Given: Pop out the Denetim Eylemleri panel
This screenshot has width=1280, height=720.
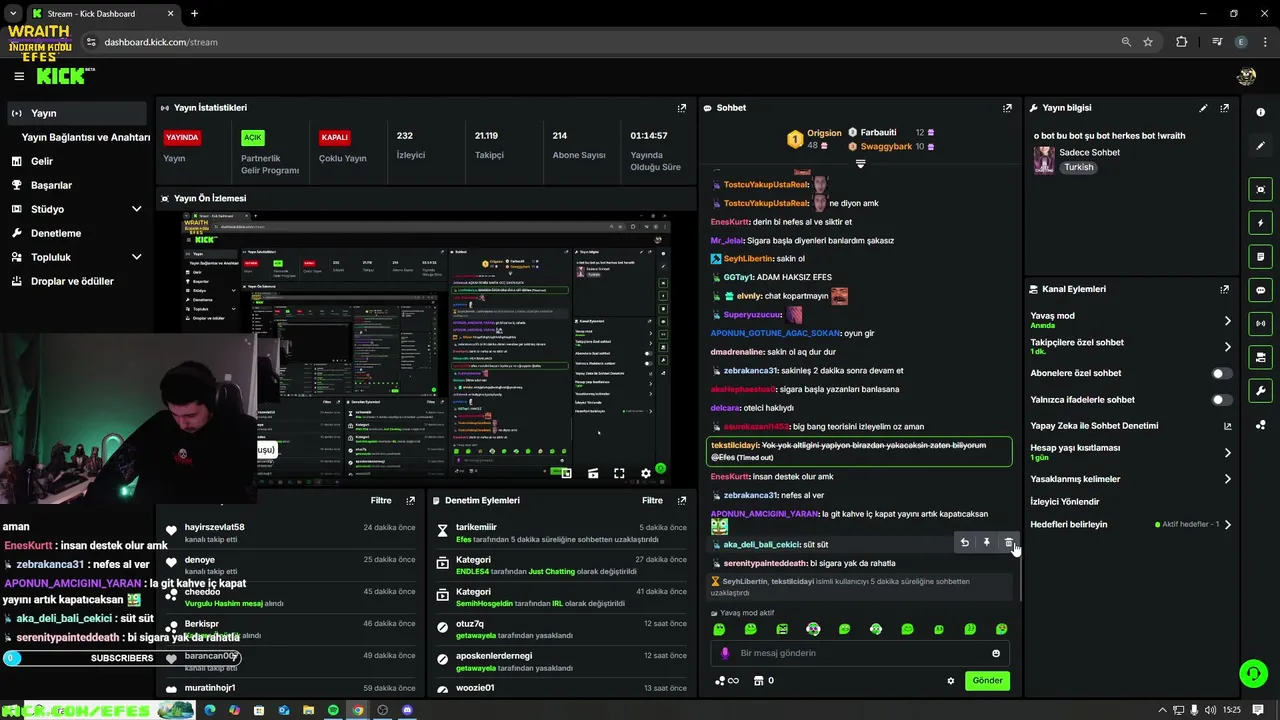Looking at the screenshot, I should coord(682,500).
